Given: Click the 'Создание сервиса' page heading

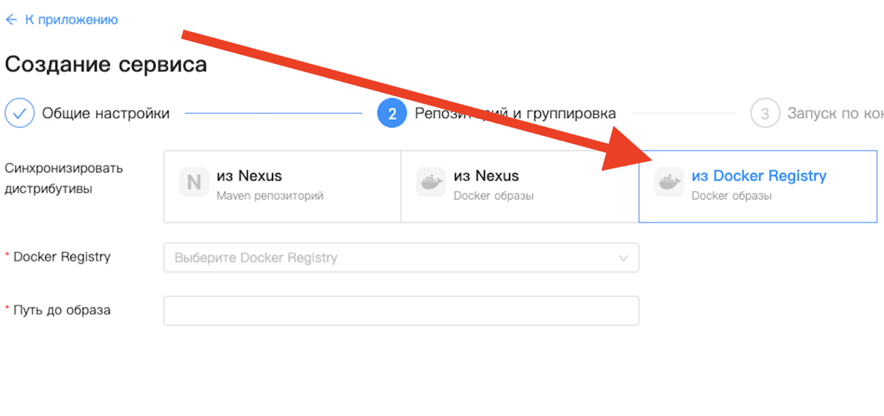Looking at the screenshot, I should [x=106, y=65].
